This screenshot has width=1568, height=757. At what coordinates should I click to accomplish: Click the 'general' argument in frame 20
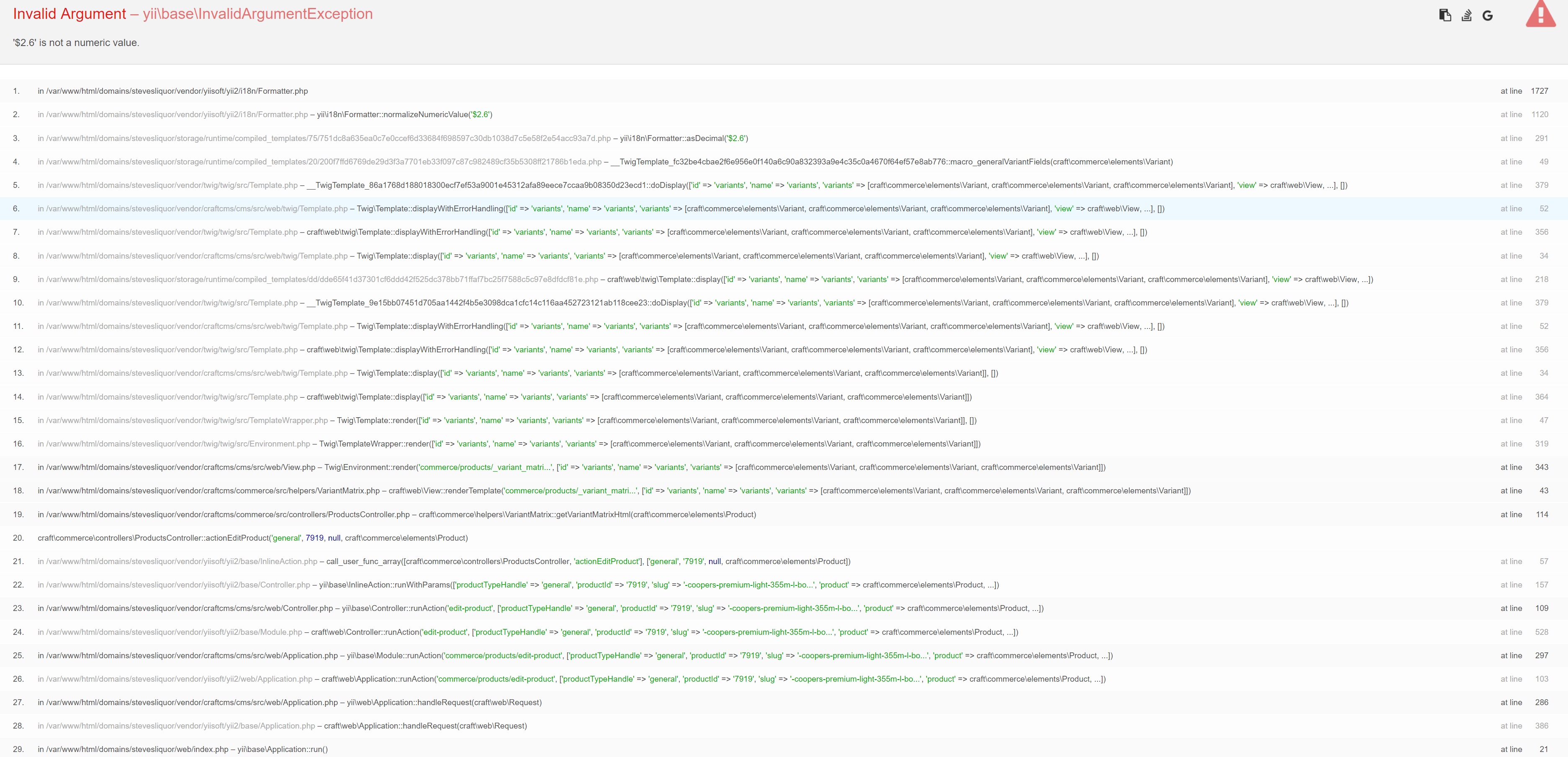[x=286, y=538]
